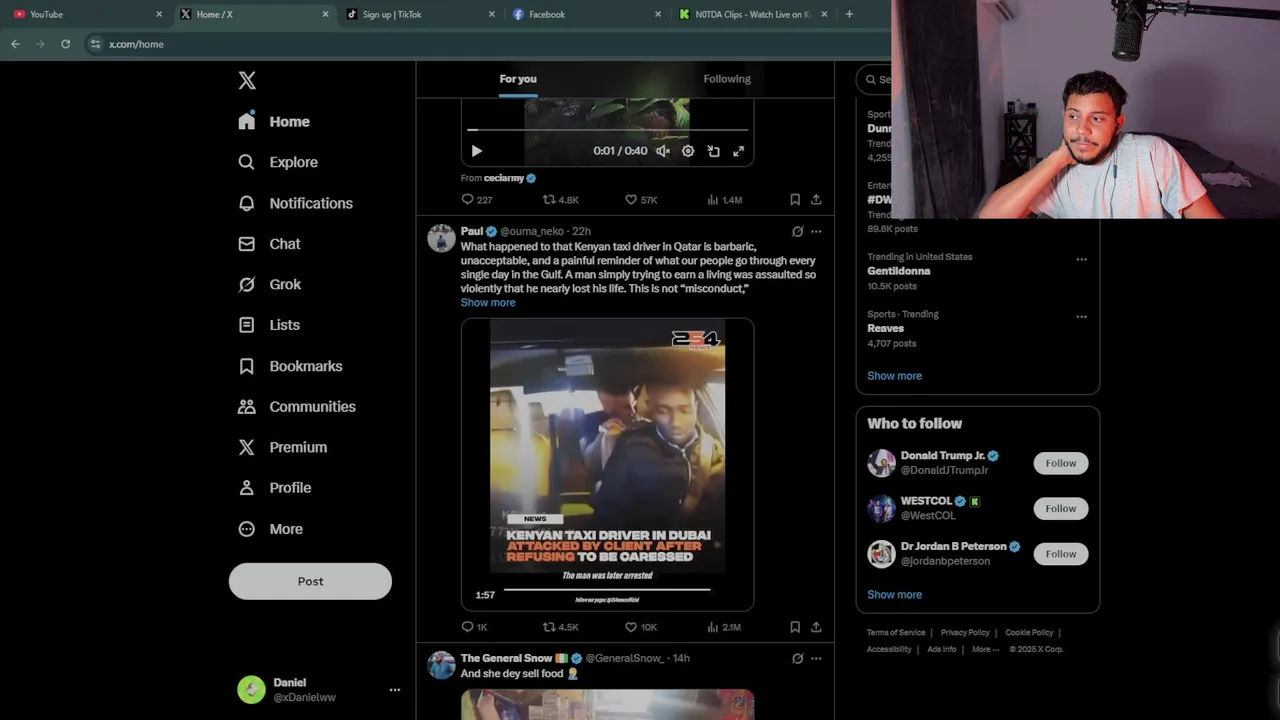The height and width of the screenshot is (720, 1280).
Task: Unmute the top video
Action: point(662,151)
